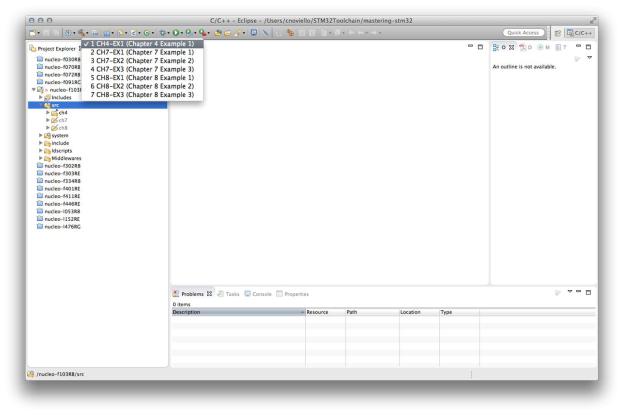Expand the ch8 folder arrow

[x=48, y=128]
